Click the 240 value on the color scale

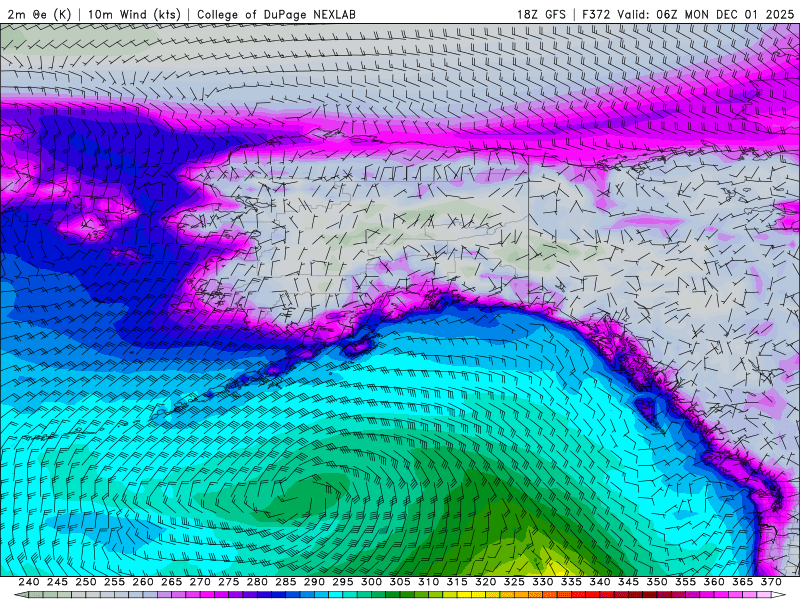(29, 582)
